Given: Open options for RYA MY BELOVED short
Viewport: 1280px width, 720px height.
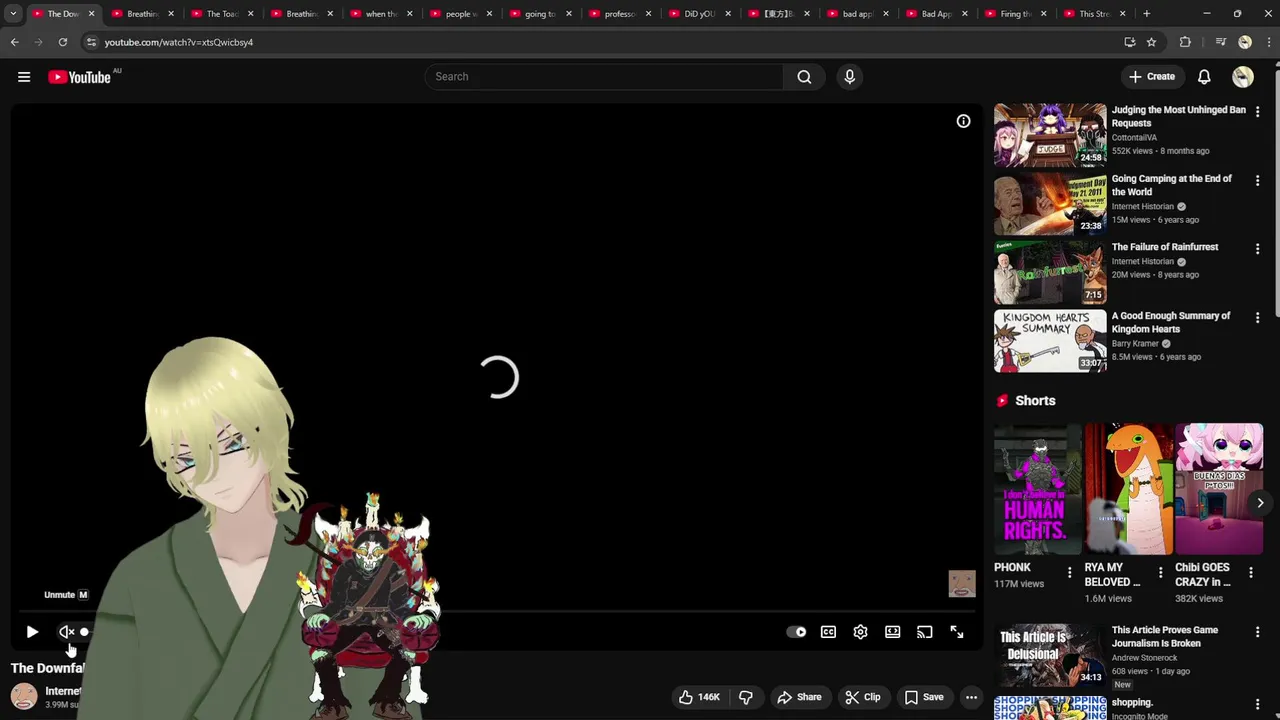Looking at the screenshot, I should click(1160, 573).
